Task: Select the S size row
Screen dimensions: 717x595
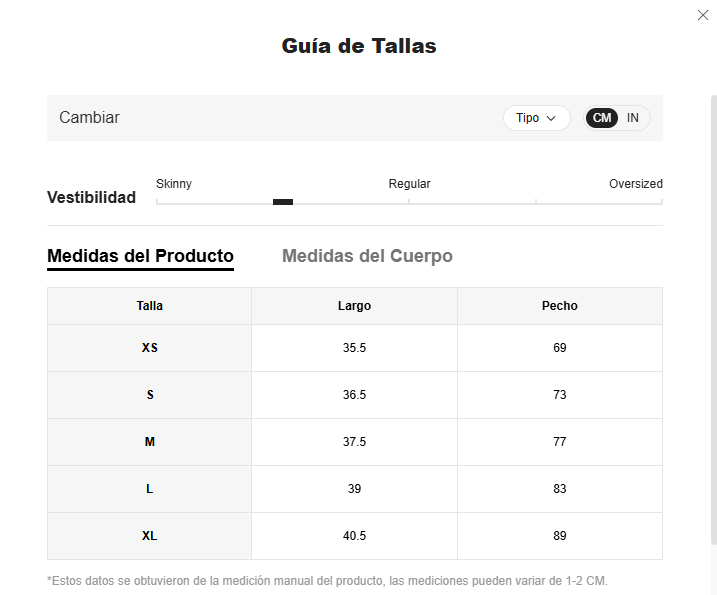Action: [355, 395]
